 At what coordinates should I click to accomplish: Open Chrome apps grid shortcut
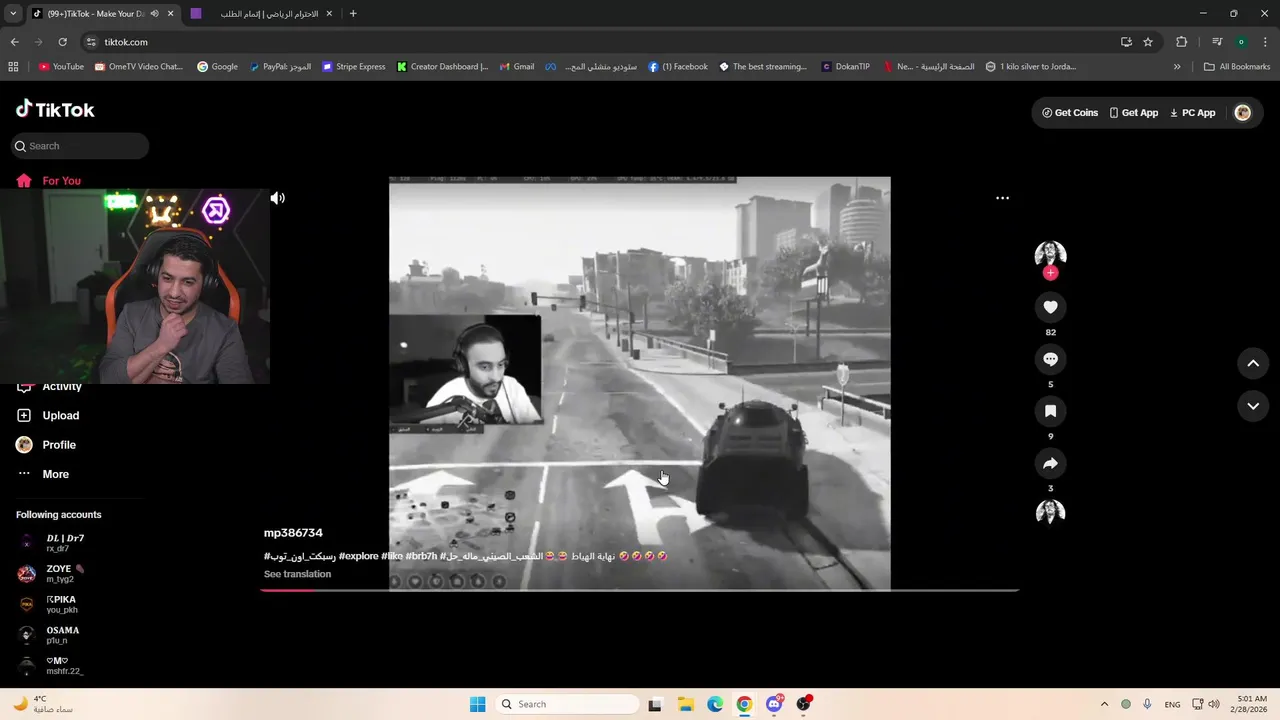coord(13,67)
